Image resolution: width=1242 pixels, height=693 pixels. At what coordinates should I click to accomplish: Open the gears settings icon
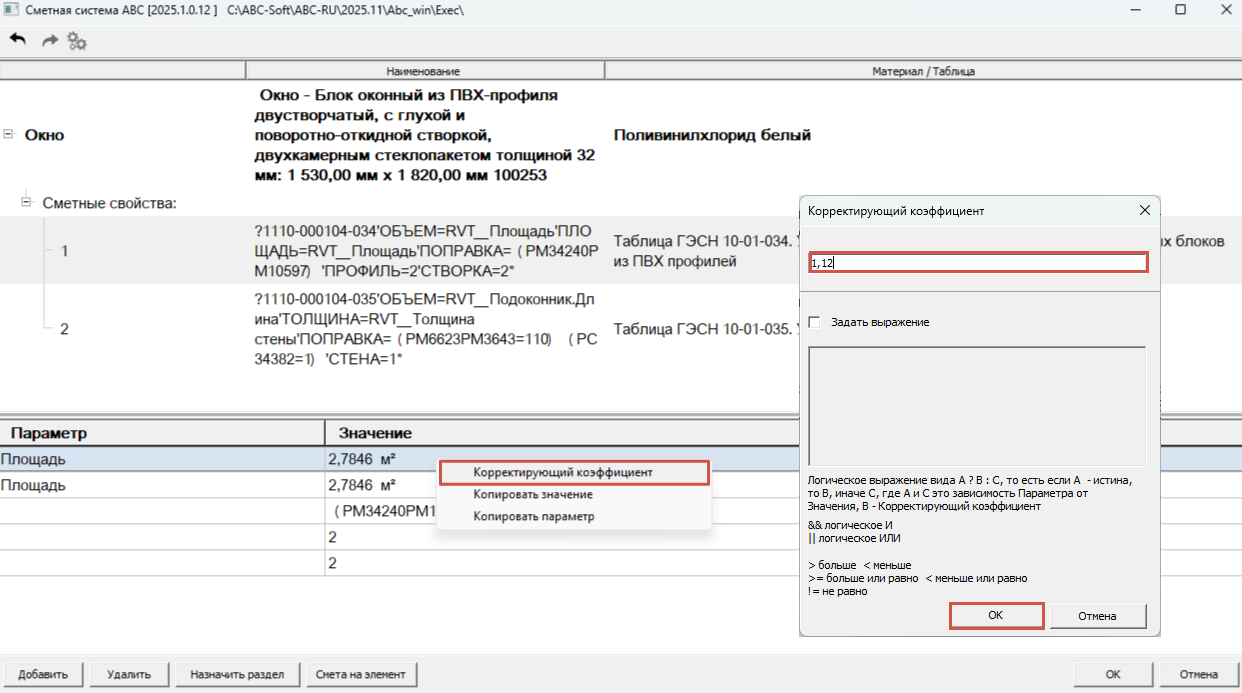77,41
